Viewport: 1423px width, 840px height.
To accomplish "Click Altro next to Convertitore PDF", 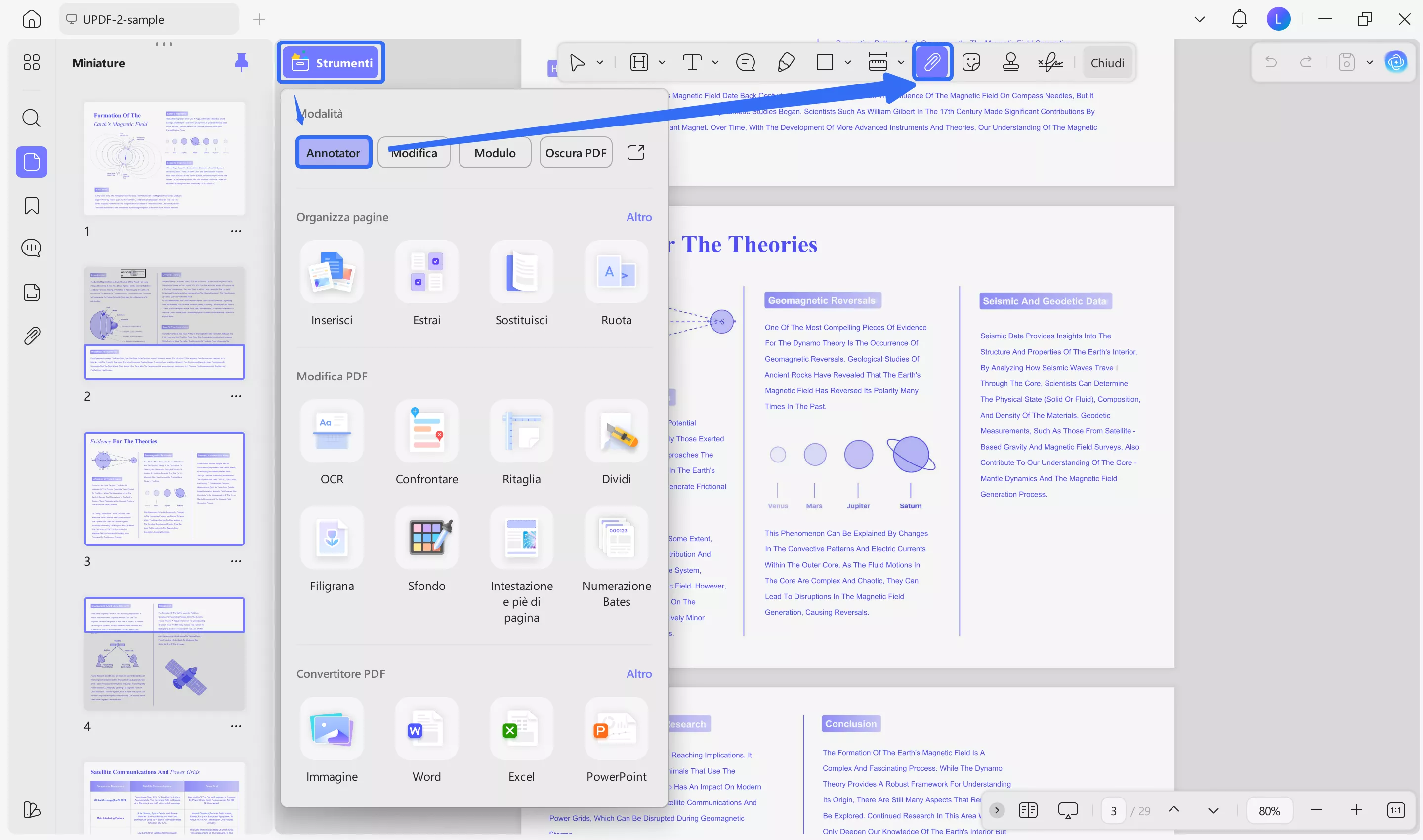I will [639, 673].
